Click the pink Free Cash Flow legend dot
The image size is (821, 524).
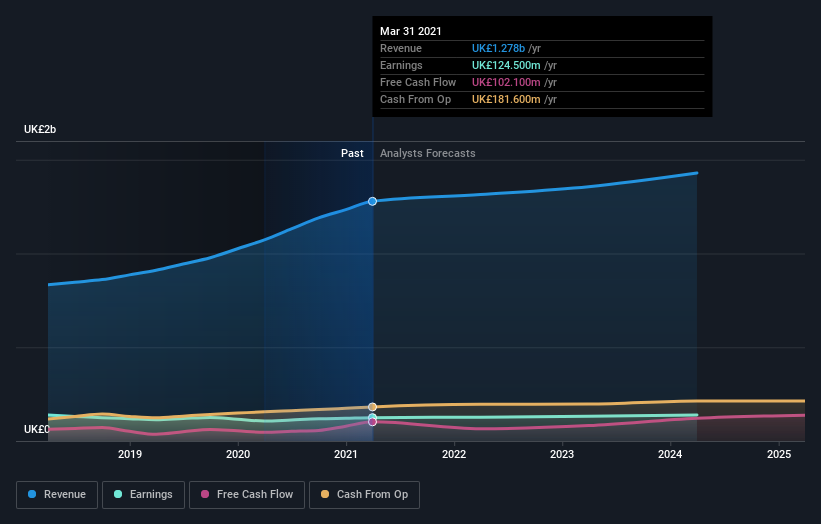pos(205,494)
